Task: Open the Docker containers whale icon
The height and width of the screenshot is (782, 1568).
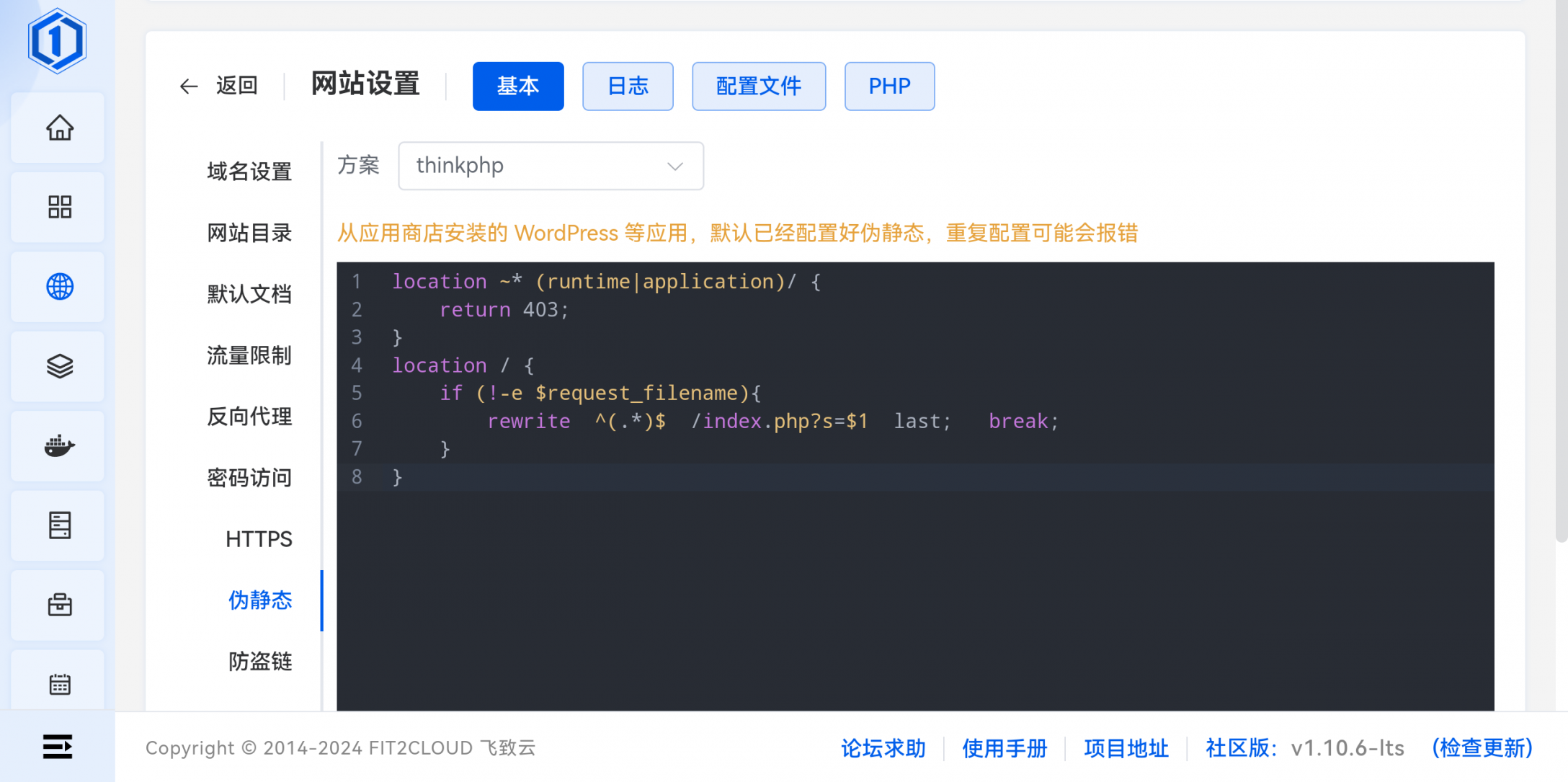Action: (x=60, y=446)
